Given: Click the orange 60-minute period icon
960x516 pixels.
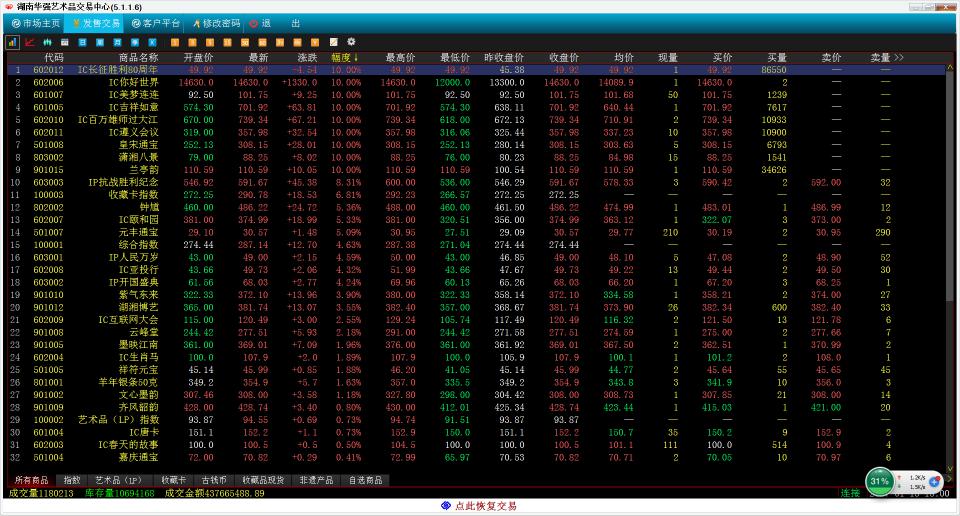Looking at the screenshot, I should coord(263,42).
